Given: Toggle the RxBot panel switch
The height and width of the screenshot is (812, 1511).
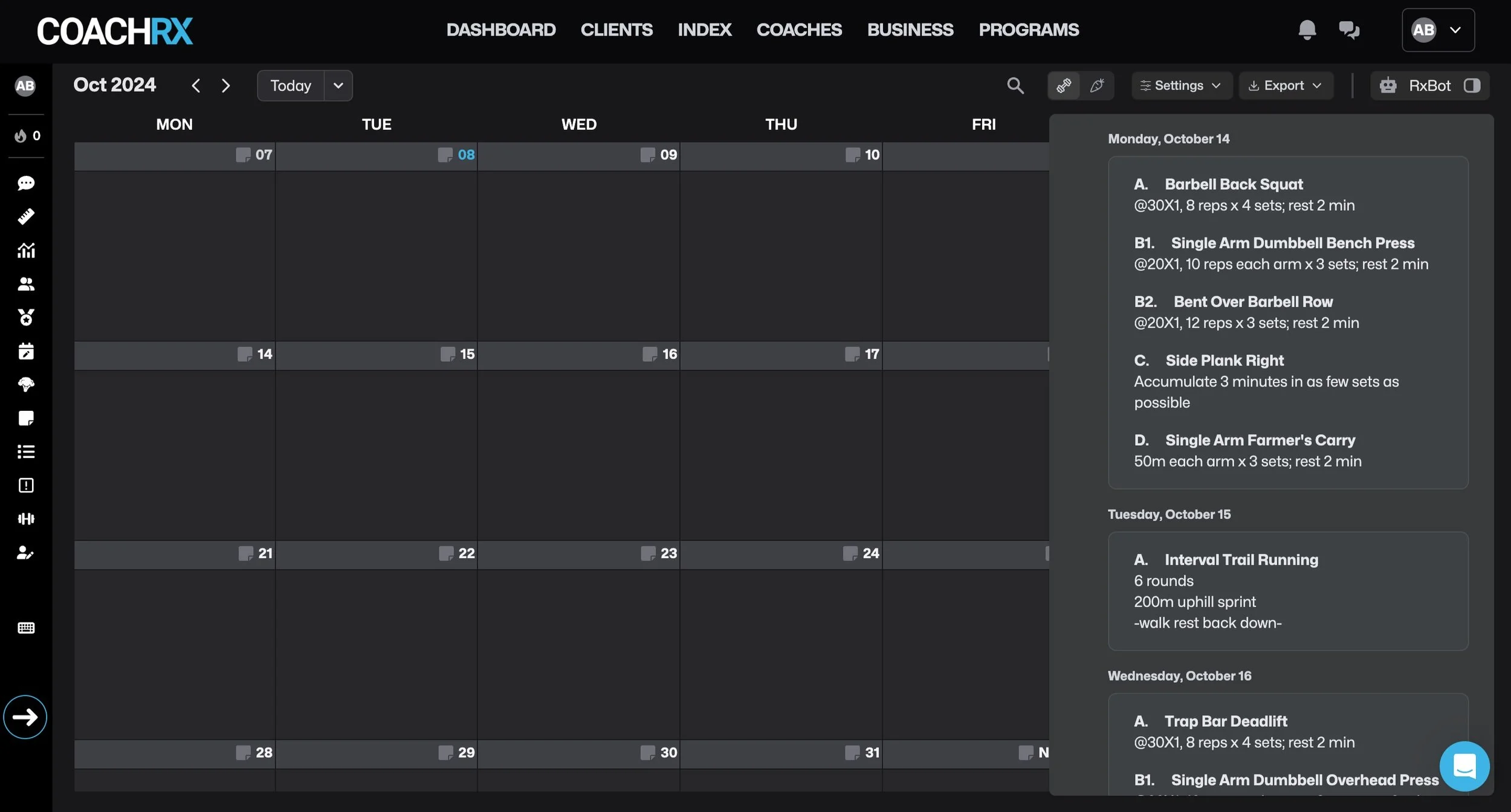Looking at the screenshot, I should 1472,86.
